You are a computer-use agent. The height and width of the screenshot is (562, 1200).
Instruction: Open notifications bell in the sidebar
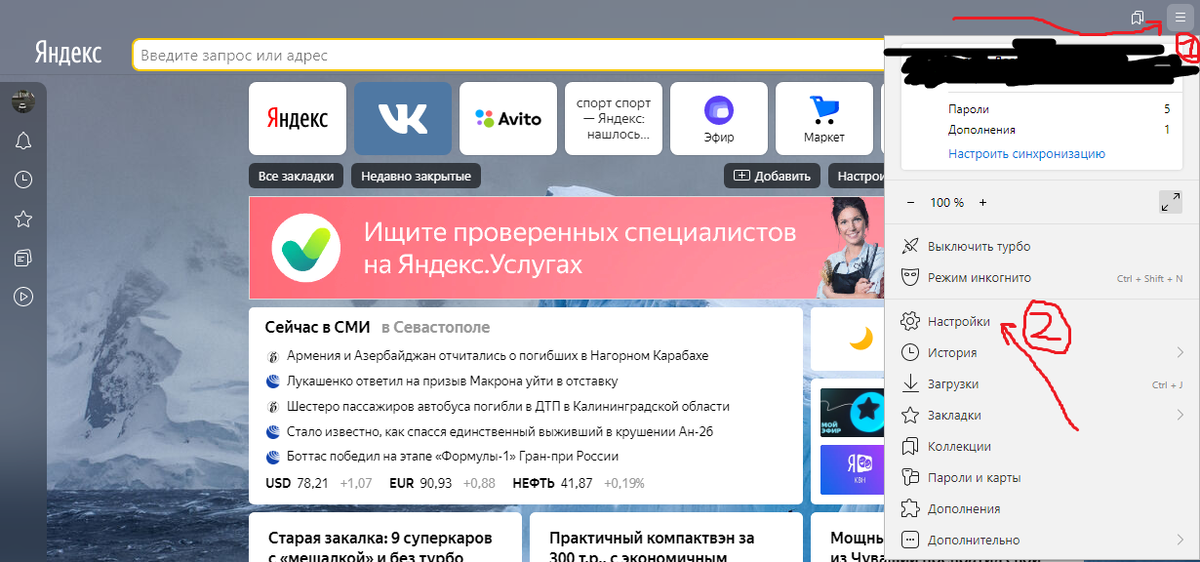(x=23, y=141)
